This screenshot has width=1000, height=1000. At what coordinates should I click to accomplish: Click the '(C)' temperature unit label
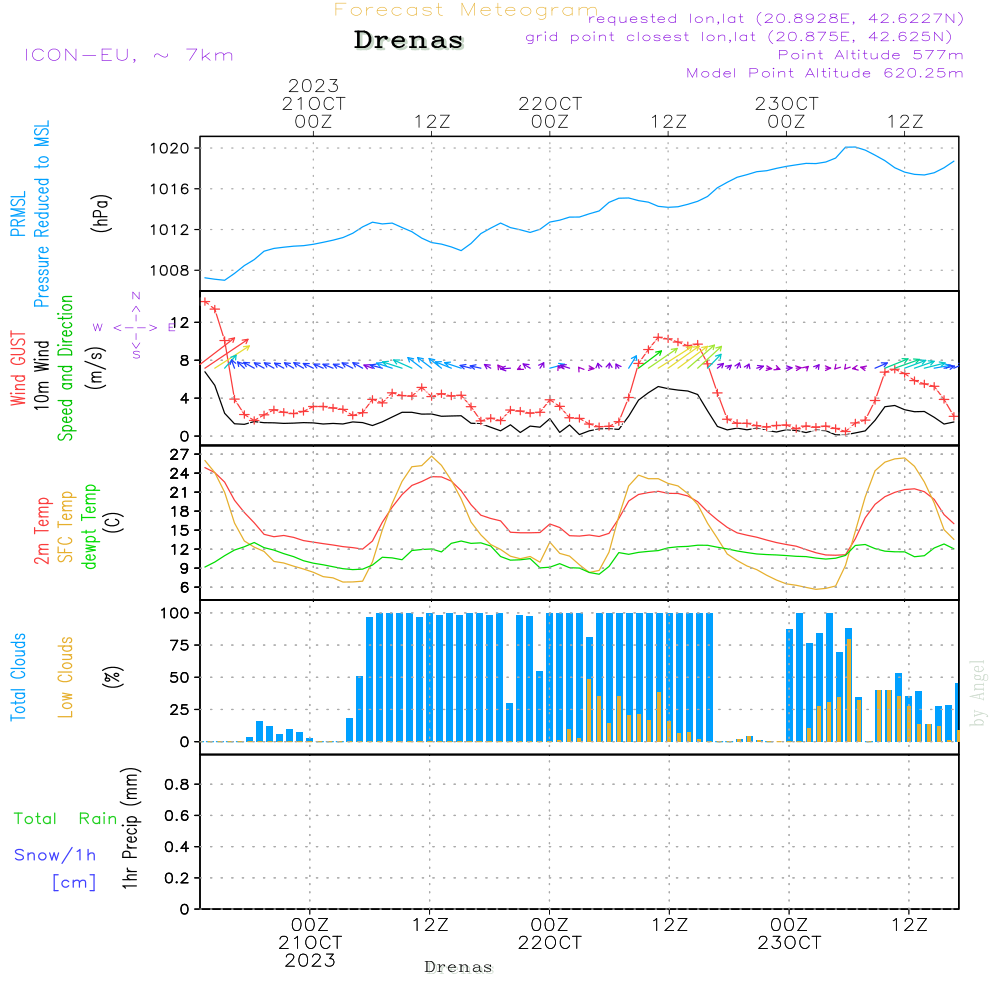point(114,522)
